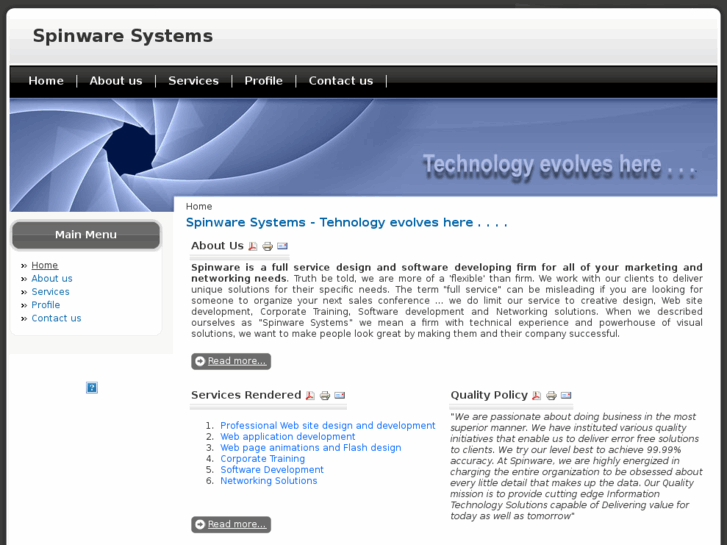Open About us in top navigation bar

pyautogui.click(x=116, y=81)
